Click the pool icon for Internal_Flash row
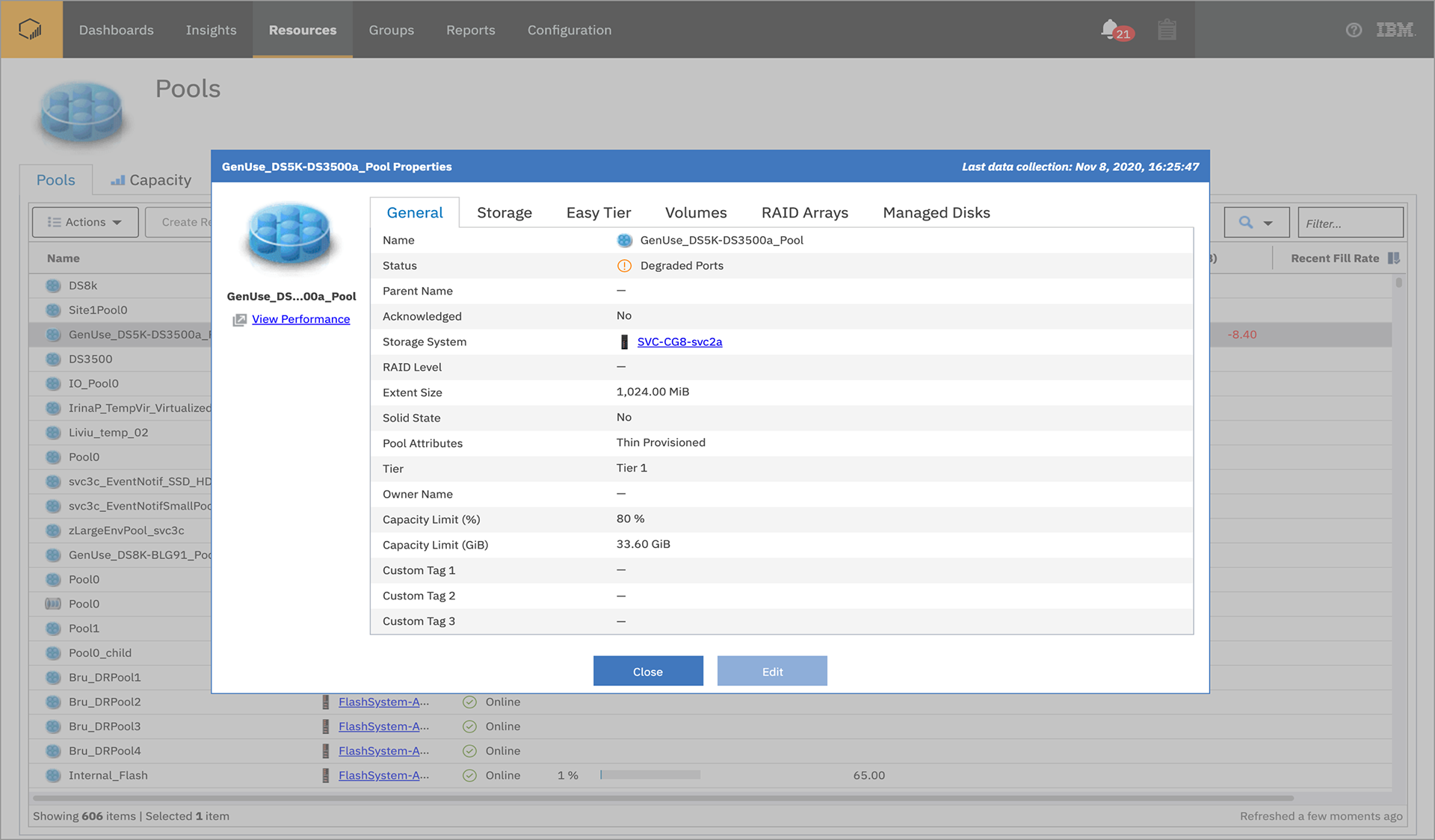 coord(53,776)
